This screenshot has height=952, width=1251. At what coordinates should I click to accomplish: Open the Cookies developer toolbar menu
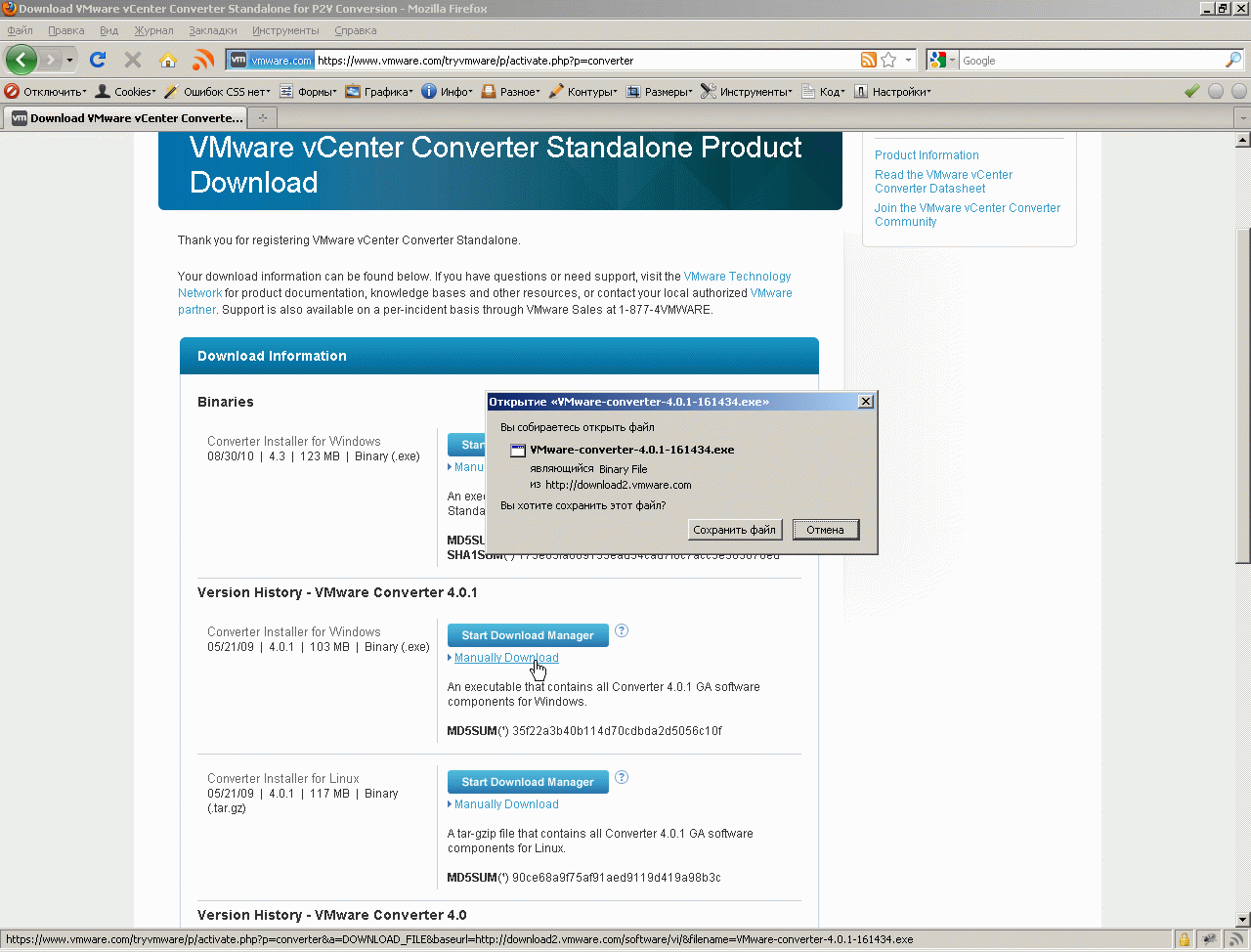pos(126,92)
